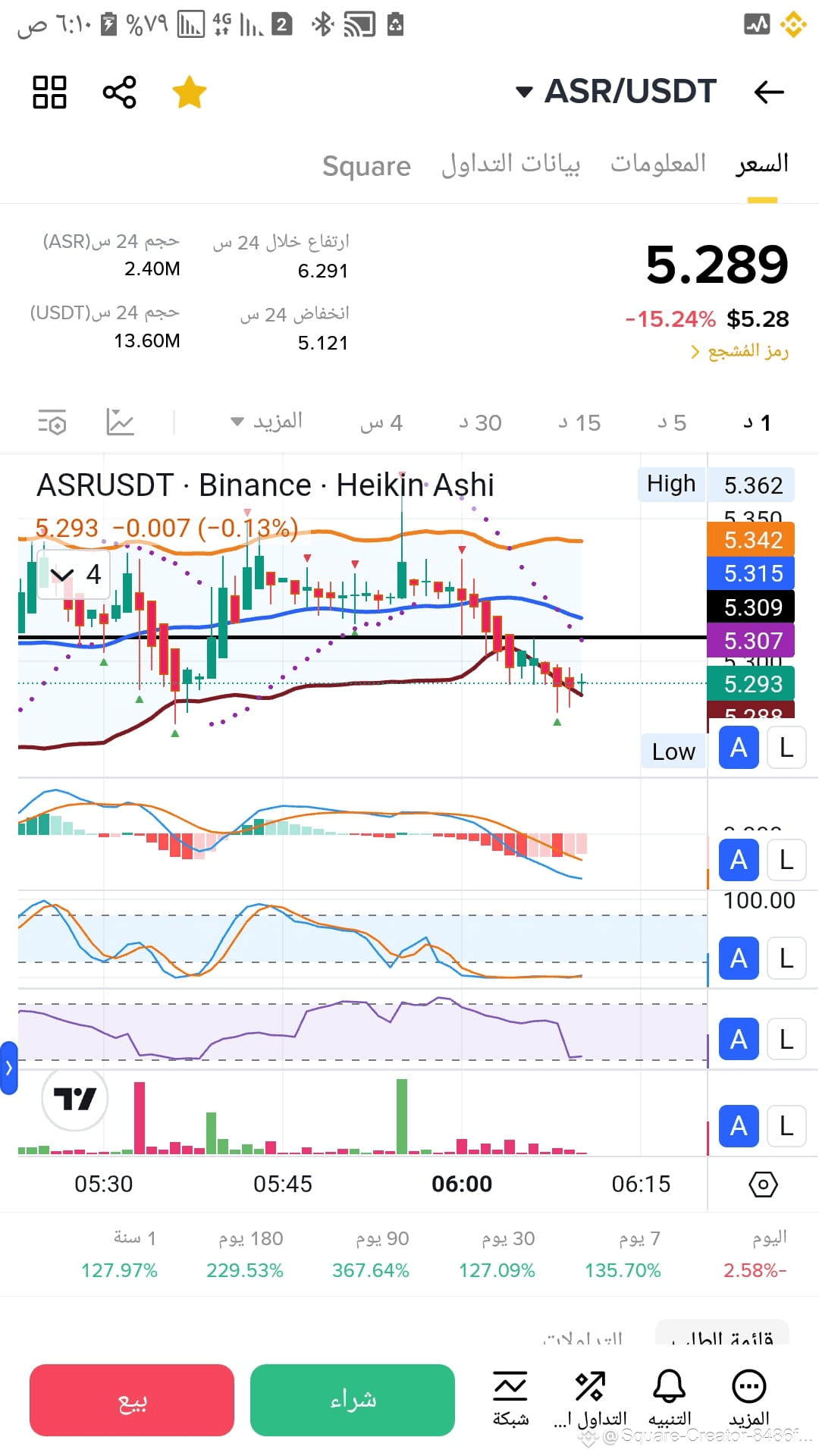This screenshot has width=819, height=1456.
Task: Select the السعر tab
Action: tap(762, 164)
